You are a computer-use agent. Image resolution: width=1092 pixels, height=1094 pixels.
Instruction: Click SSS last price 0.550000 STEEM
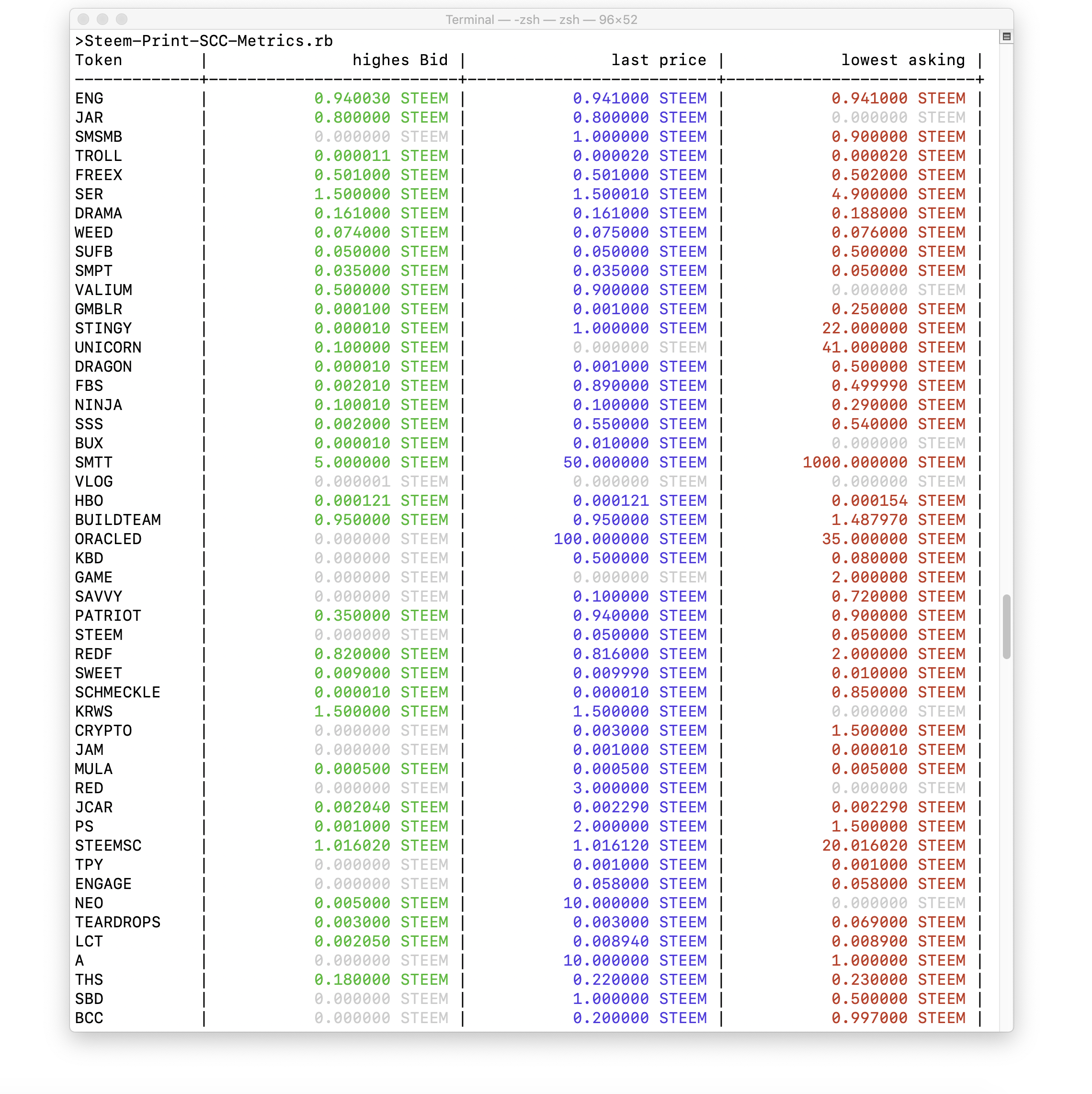pyautogui.click(x=640, y=424)
